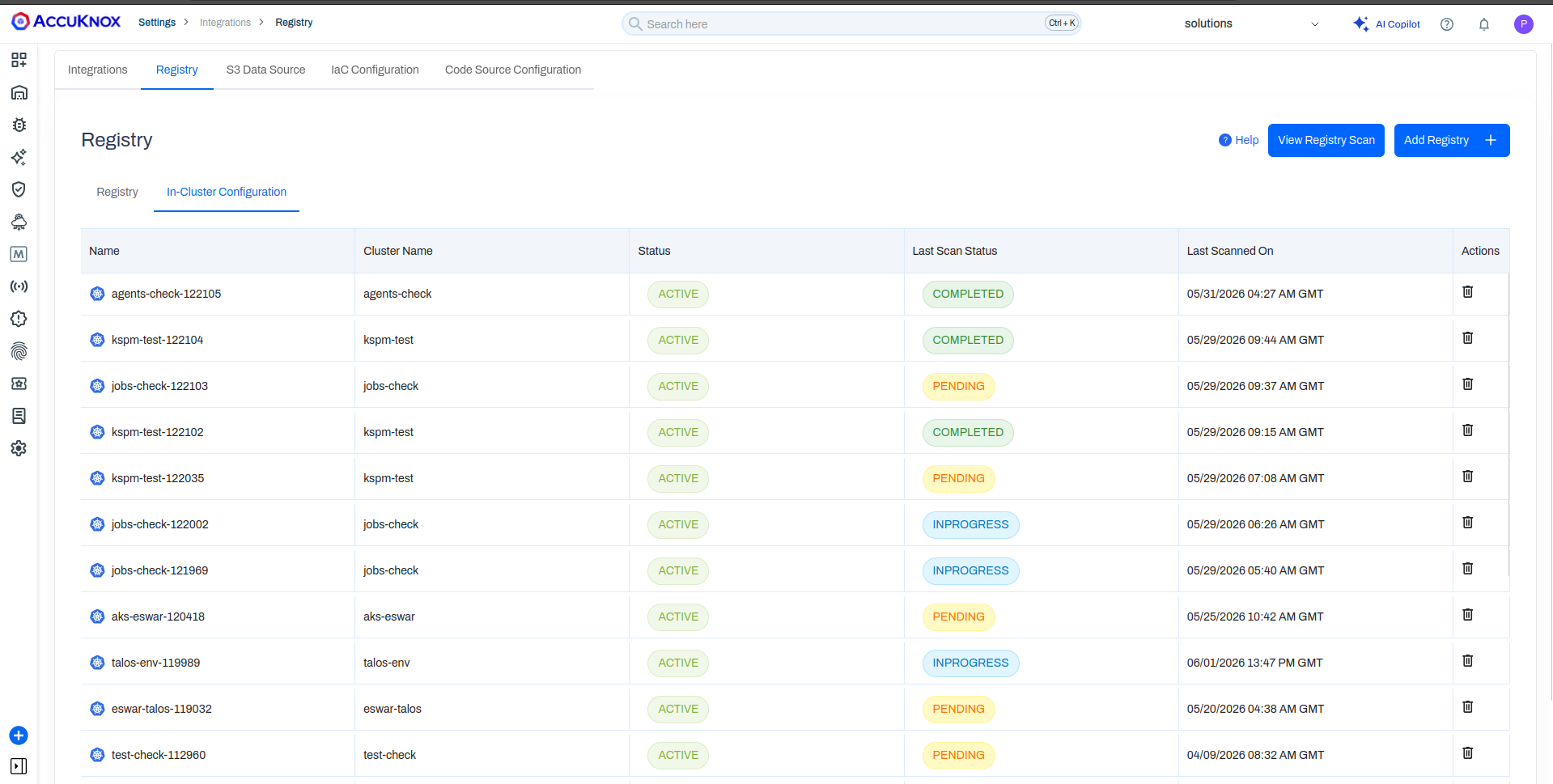This screenshot has height=784, width=1553.
Task: Click ACTIVE status of eswar-talos-119032
Action: (678, 709)
